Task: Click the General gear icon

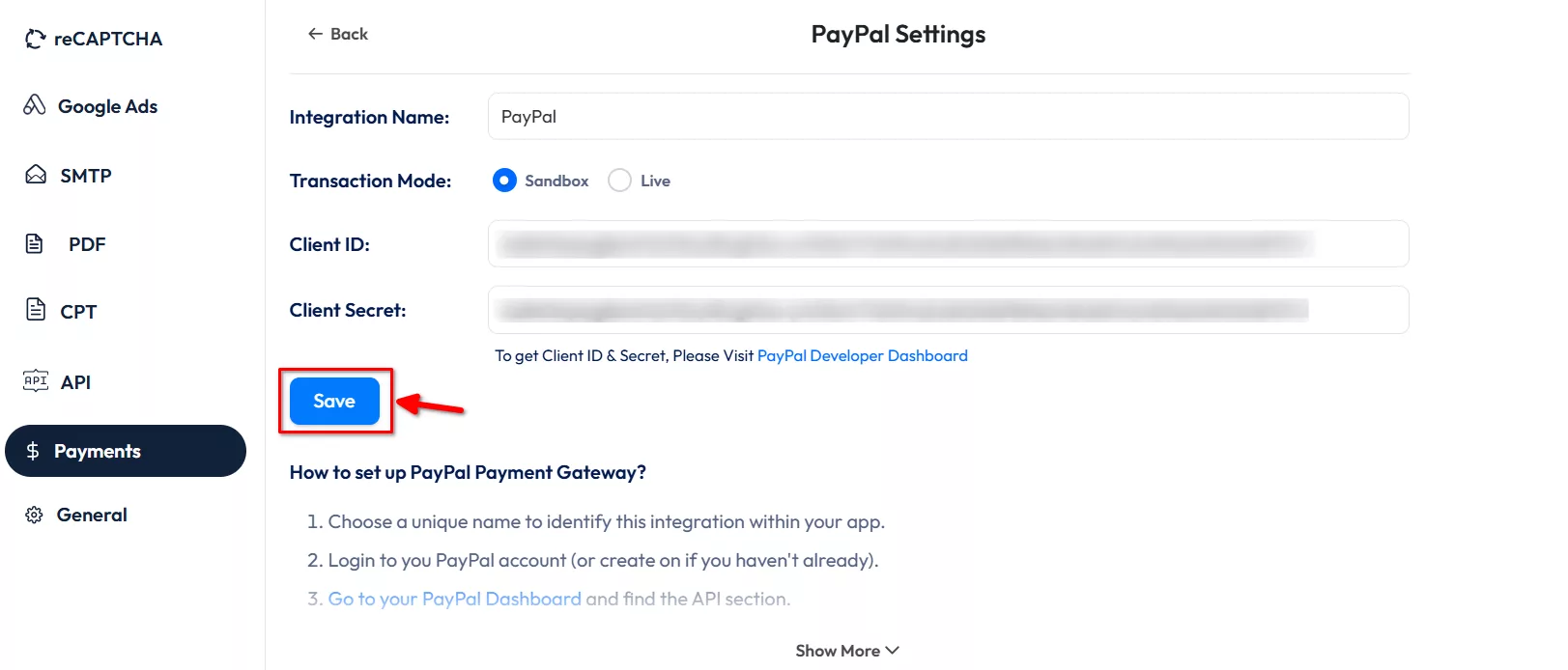Action: point(34,515)
